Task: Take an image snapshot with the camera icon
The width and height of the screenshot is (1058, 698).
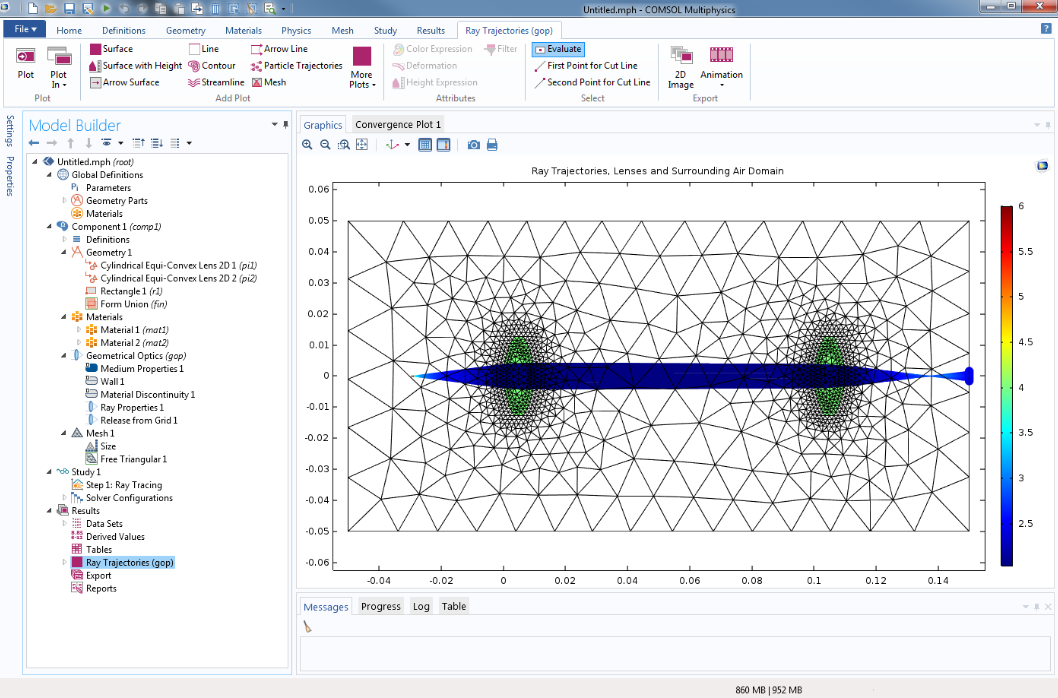Action: pos(474,144)
